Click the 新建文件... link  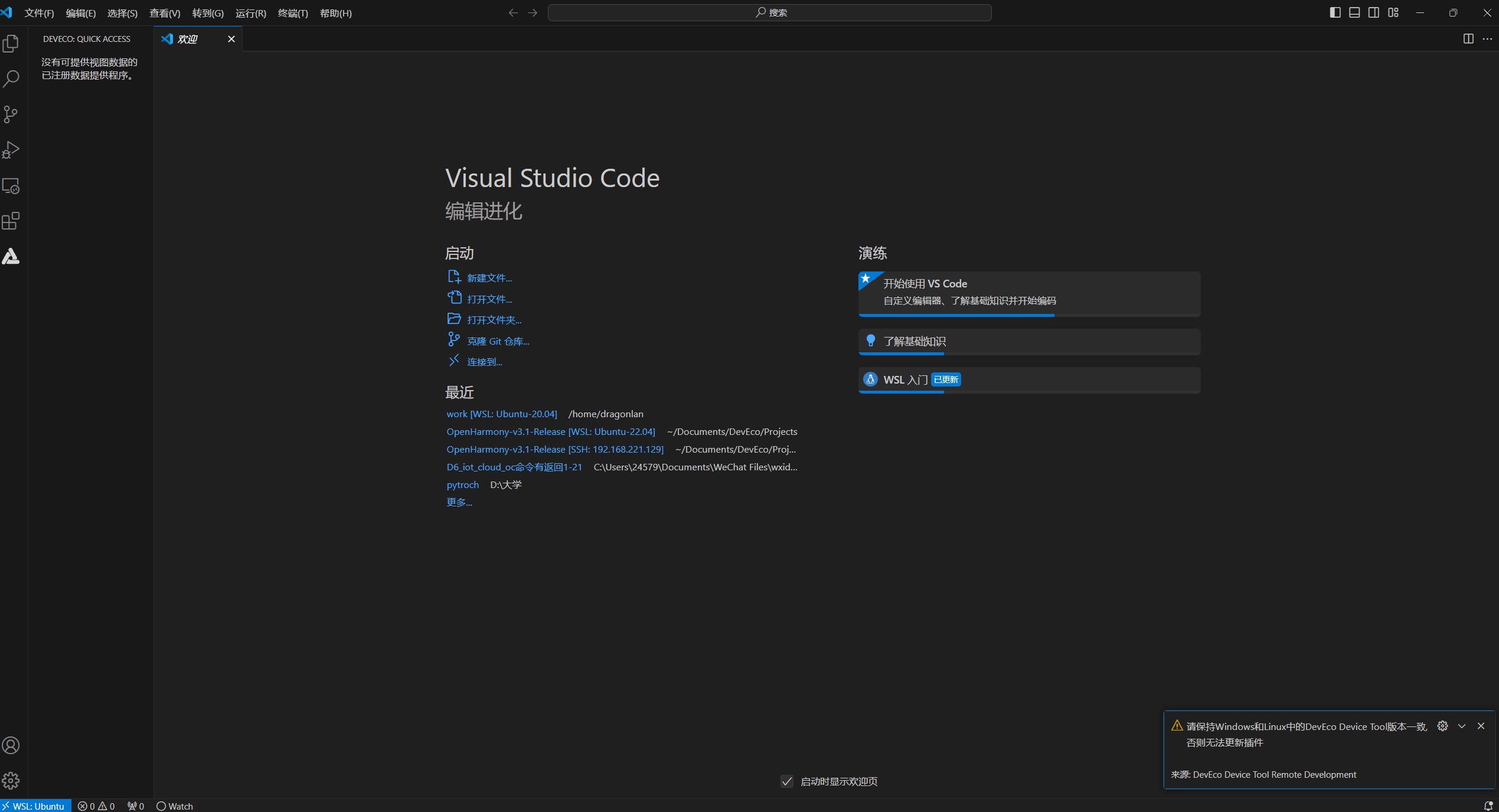[x=489, y=278]
